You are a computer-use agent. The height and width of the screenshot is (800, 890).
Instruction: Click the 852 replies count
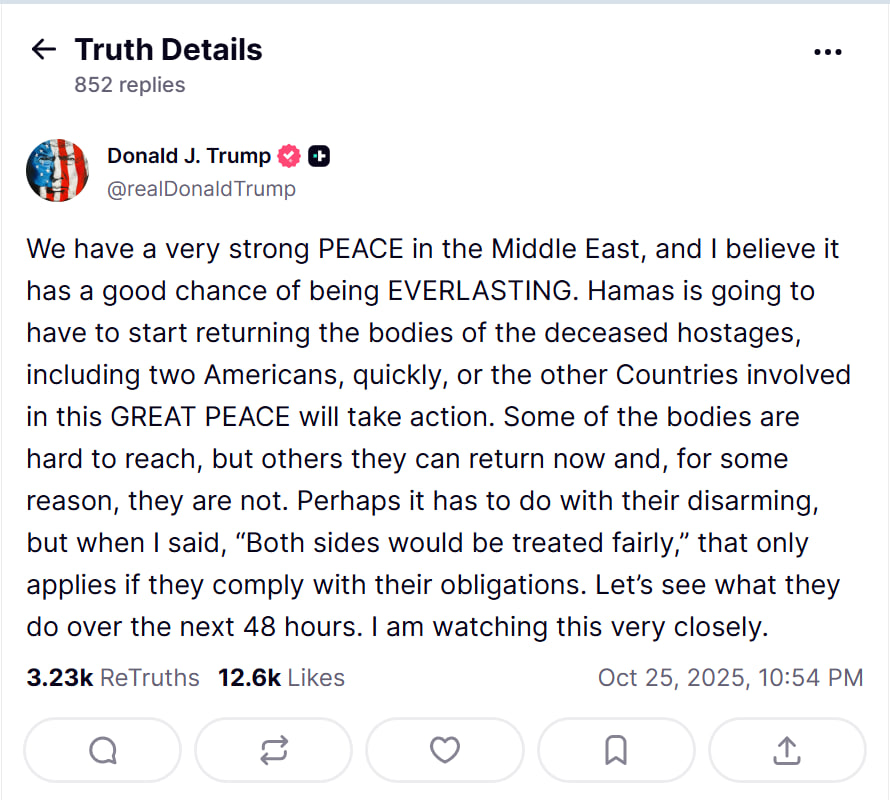pyautogui.click(x=130, y=85)
